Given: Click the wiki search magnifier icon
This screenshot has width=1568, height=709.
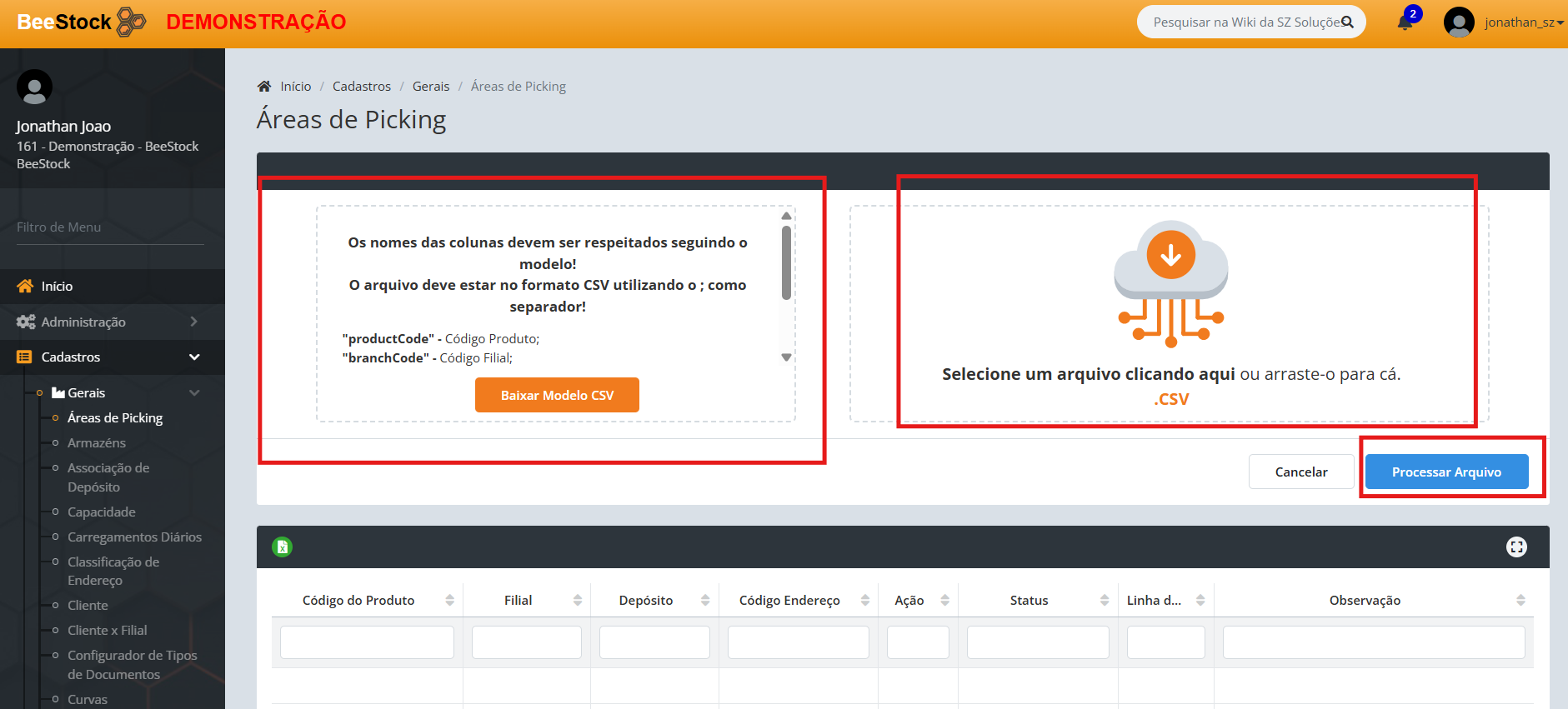Looking at the screenshot, I should pos(1347,22).
